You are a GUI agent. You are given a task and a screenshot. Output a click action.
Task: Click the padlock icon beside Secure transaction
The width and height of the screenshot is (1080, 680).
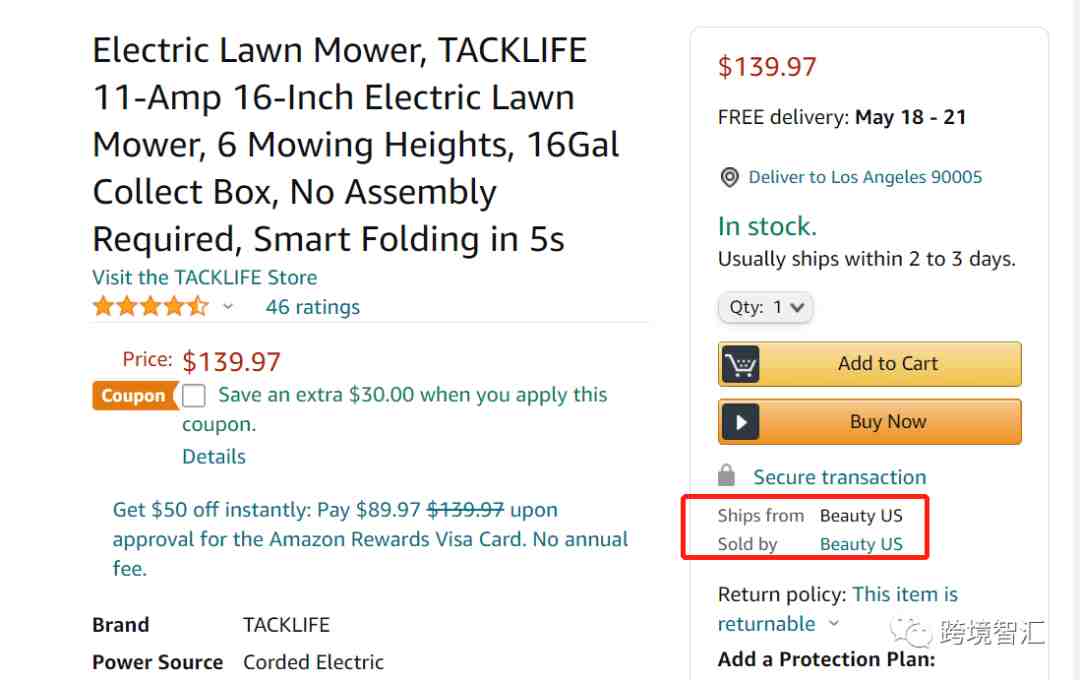(x=726, y=475)
